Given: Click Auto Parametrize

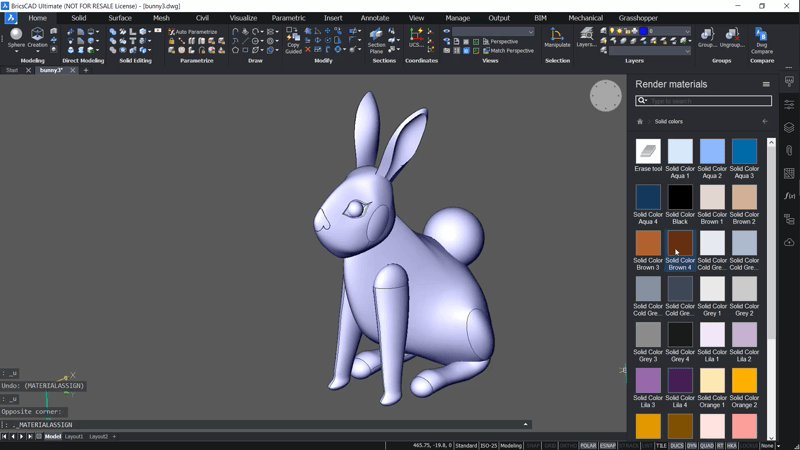Looking at the screenshot, I should [x=193, y=32].
